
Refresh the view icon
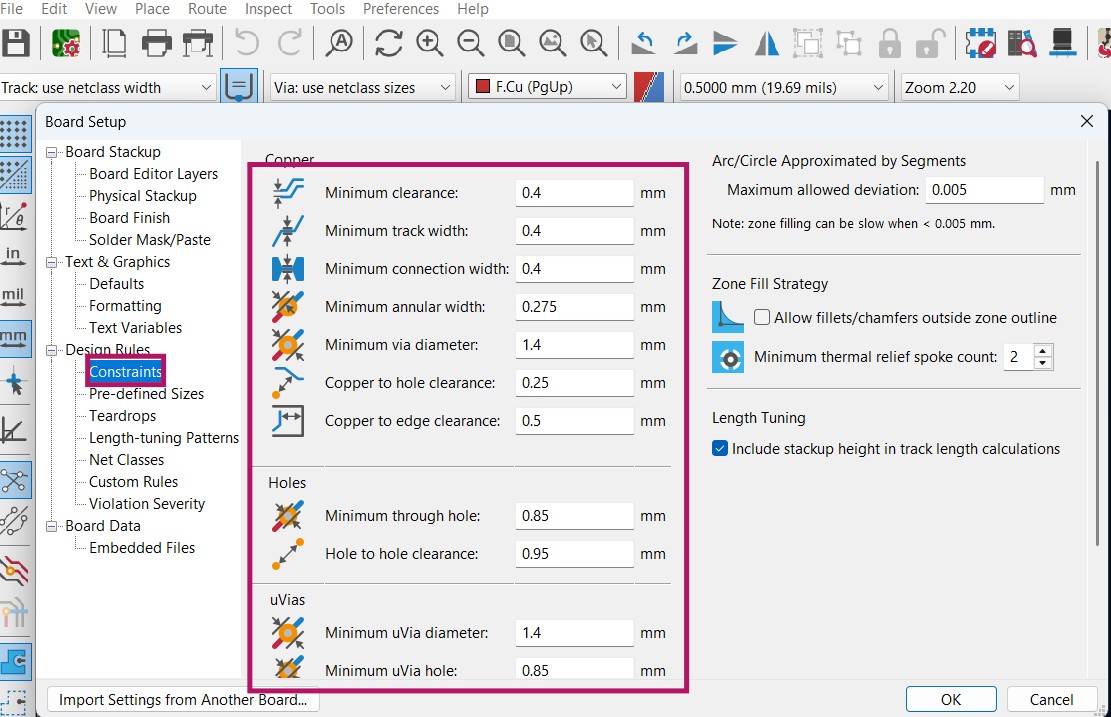tap(388, 44)
